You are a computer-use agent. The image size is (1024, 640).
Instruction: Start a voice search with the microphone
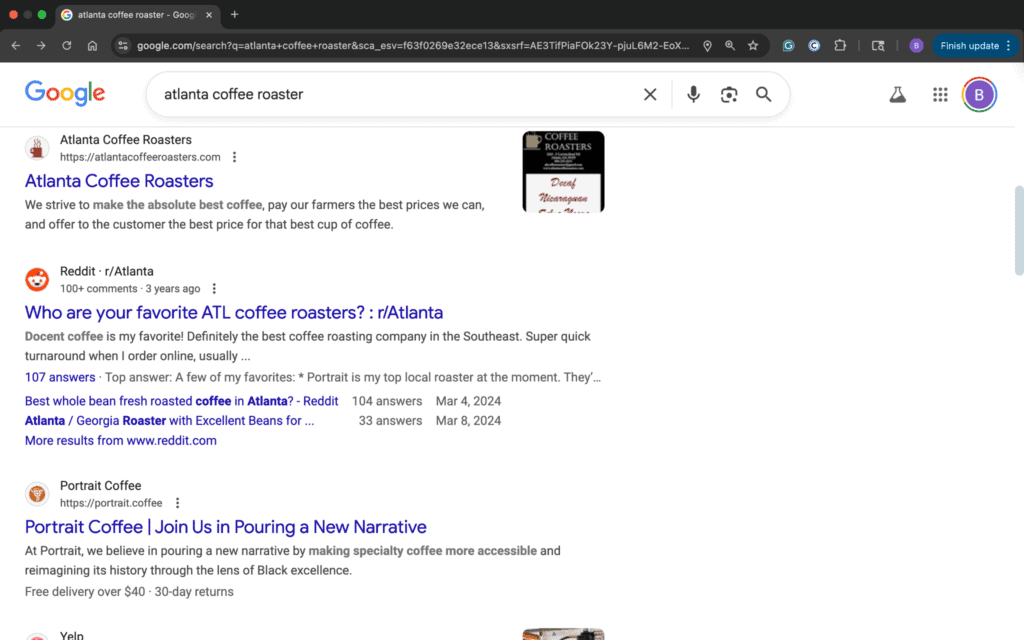coord(693,94)
